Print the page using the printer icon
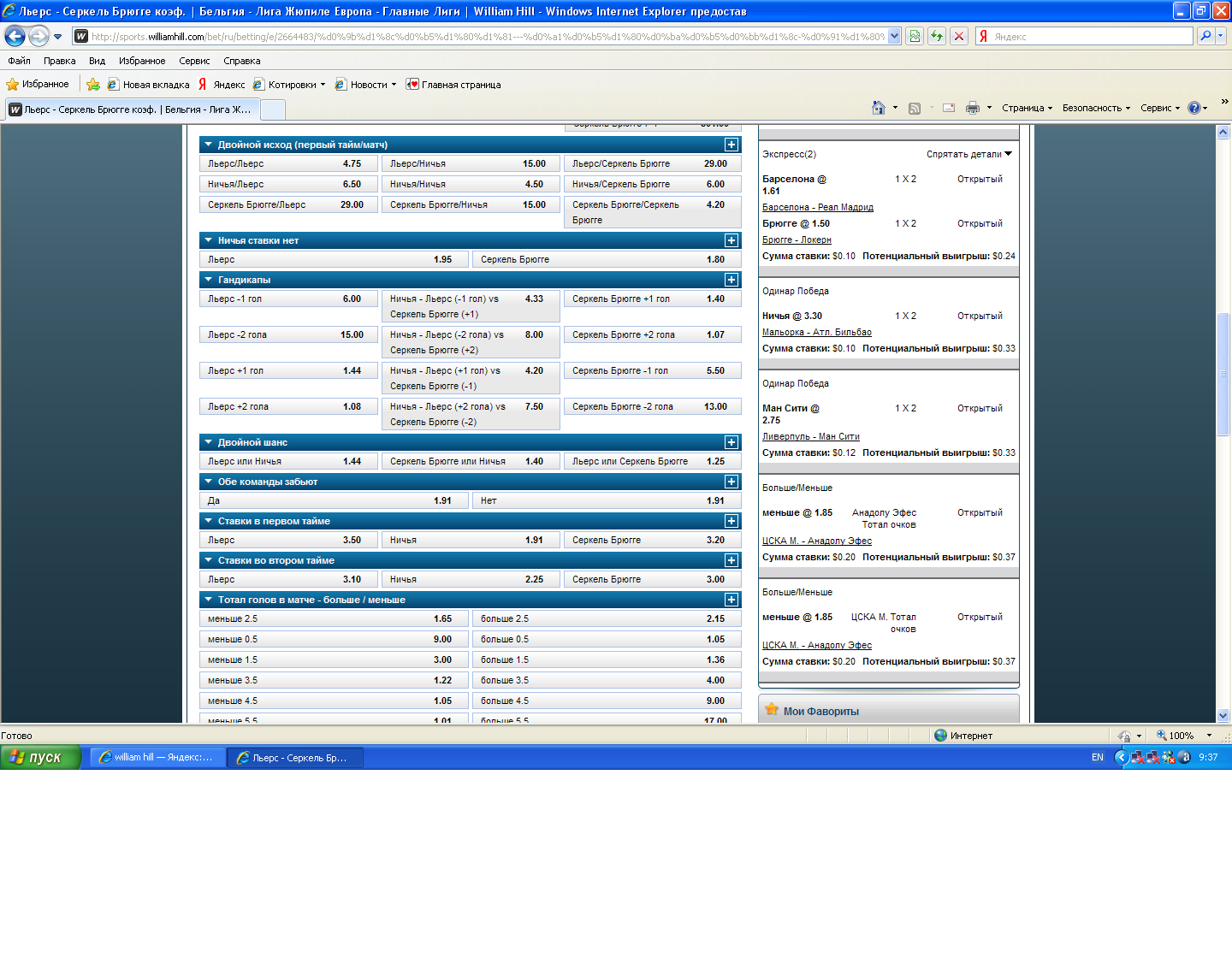This screenshot has width=1232, height=970. pos(973,108)
